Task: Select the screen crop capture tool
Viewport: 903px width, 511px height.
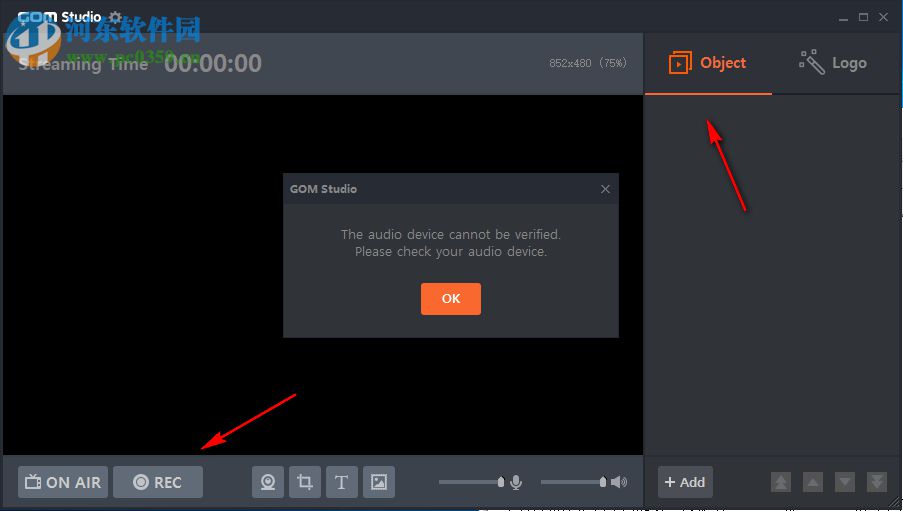Action: (x=305, y=482)
